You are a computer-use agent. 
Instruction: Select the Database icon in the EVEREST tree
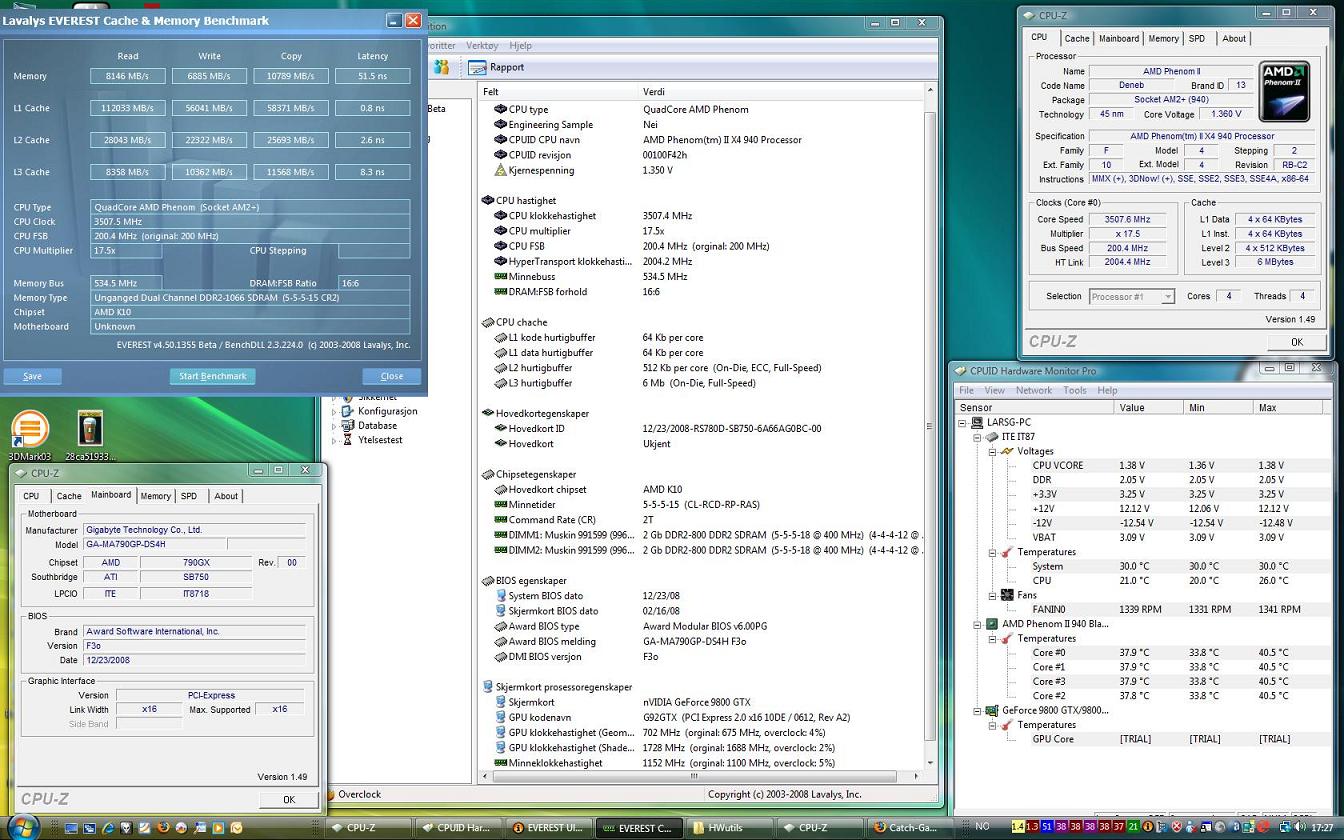(x=348, y=425)
